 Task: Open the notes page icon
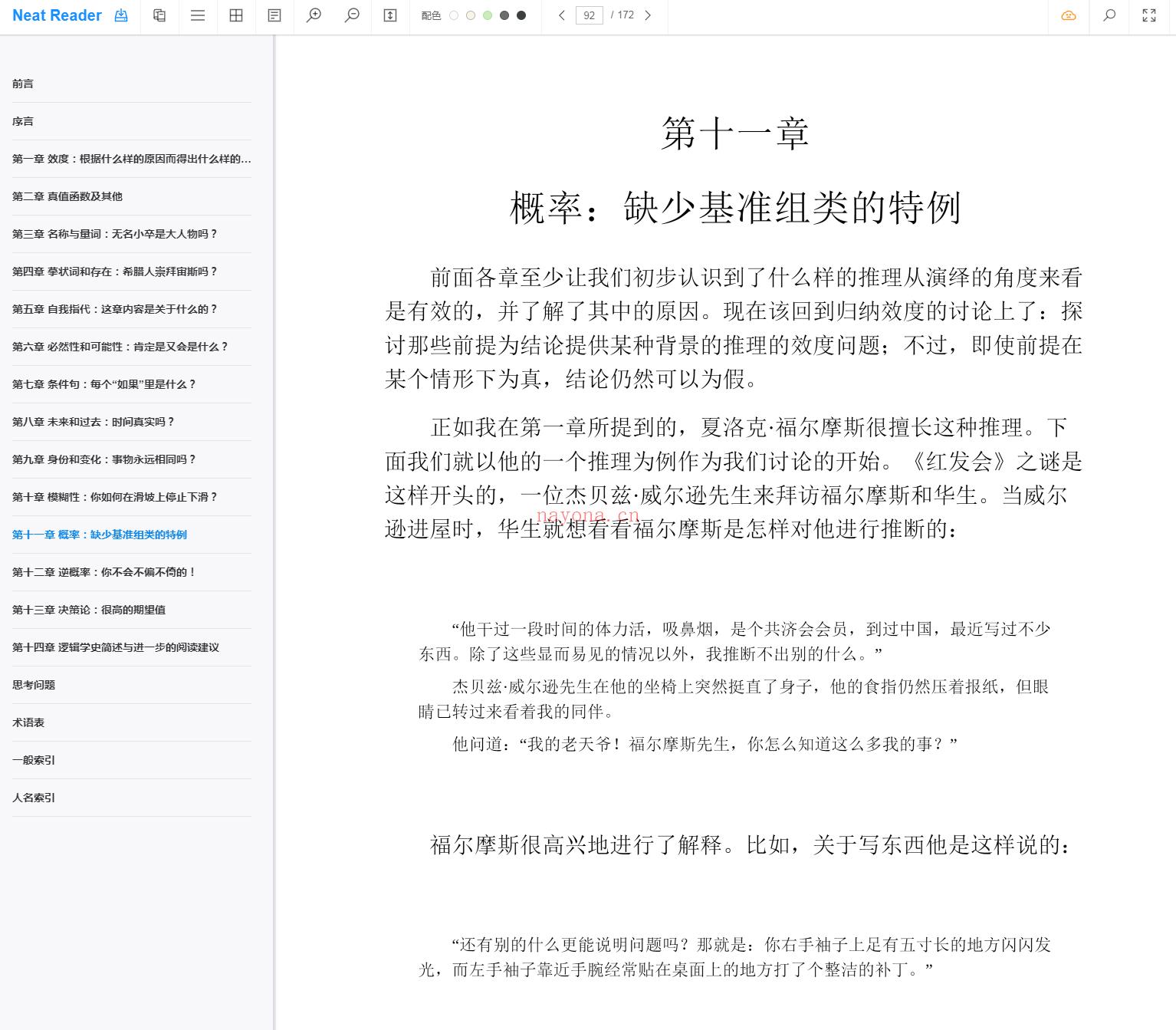coord(274,15)
